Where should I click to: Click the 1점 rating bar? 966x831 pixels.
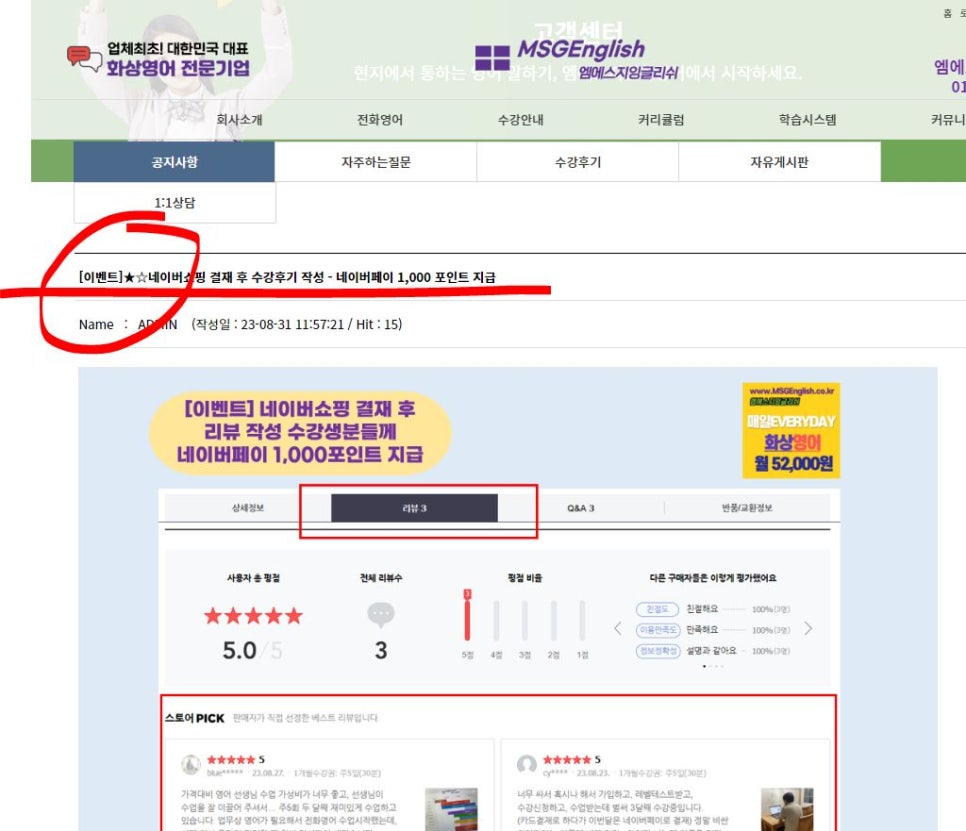pyautogui.click(x=582, y=620)
